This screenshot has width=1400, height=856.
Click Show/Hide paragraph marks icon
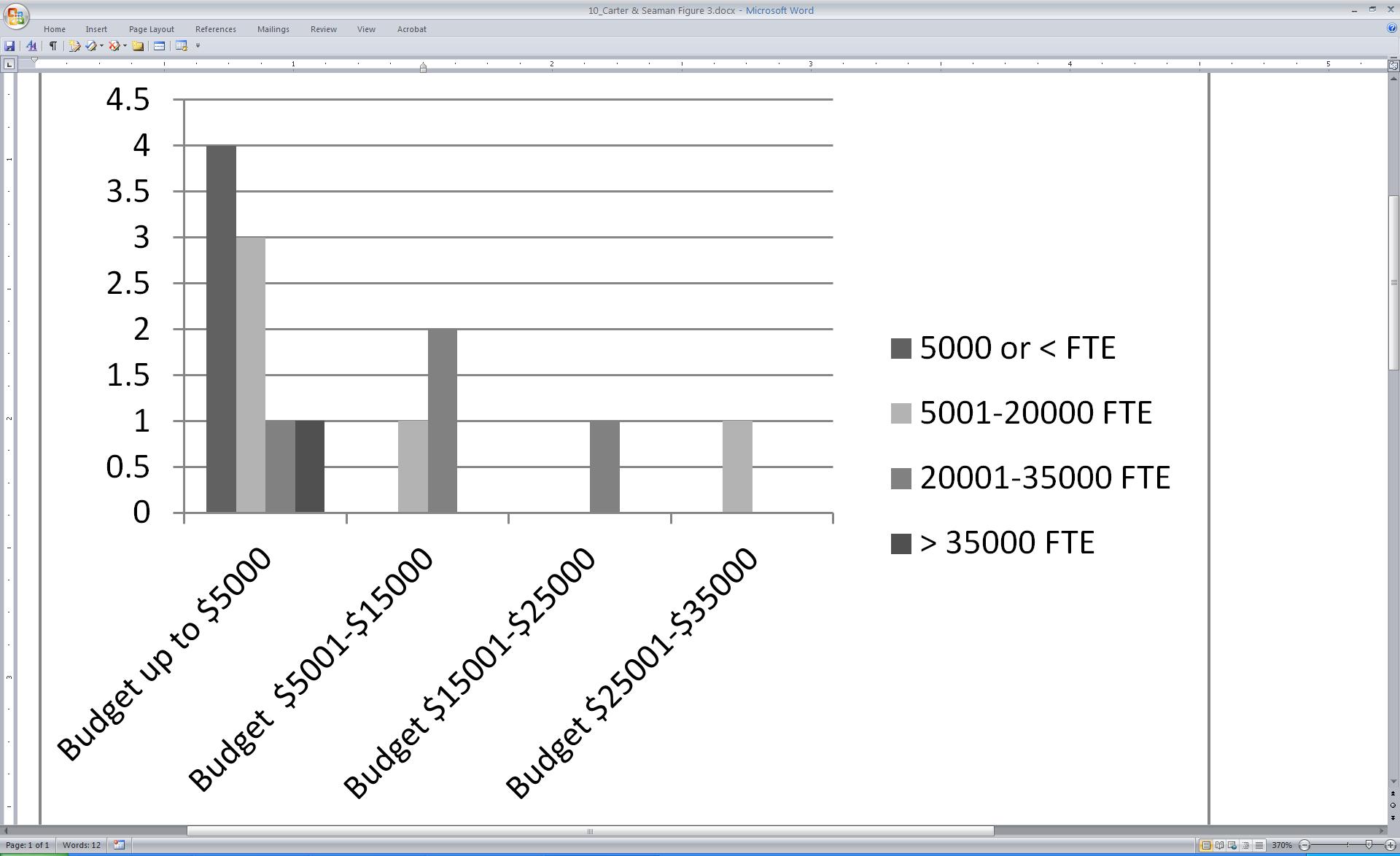pyautogui.click(x=52, y=46)
